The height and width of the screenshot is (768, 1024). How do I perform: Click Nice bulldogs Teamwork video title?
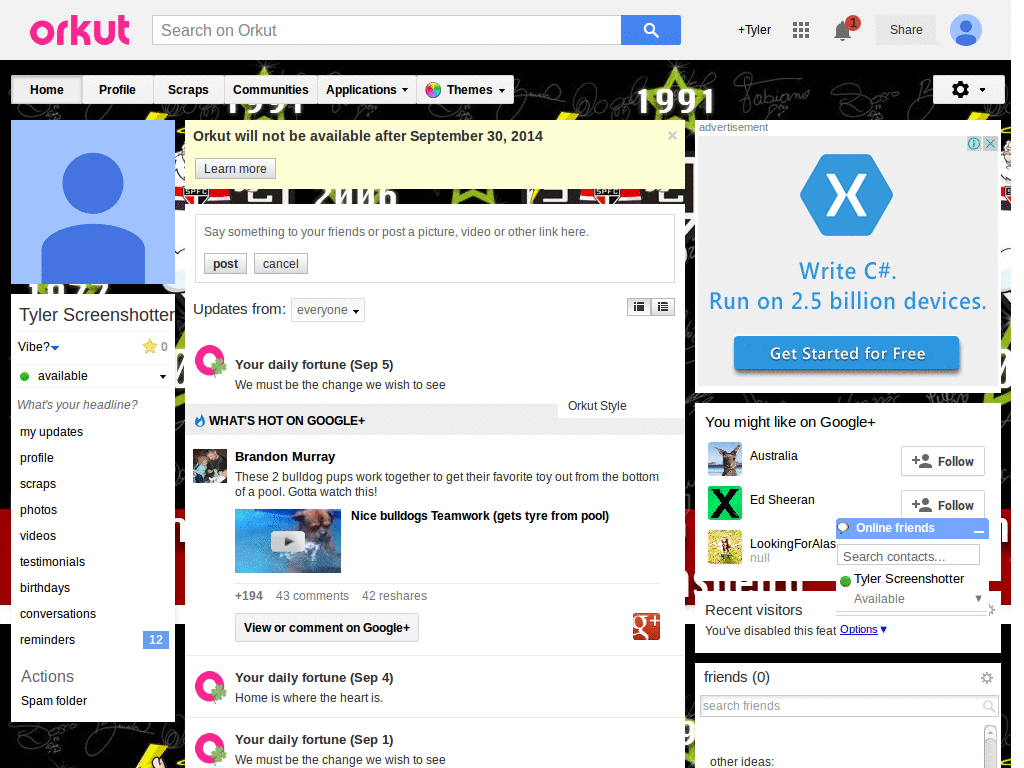click(x=480, y=516)
